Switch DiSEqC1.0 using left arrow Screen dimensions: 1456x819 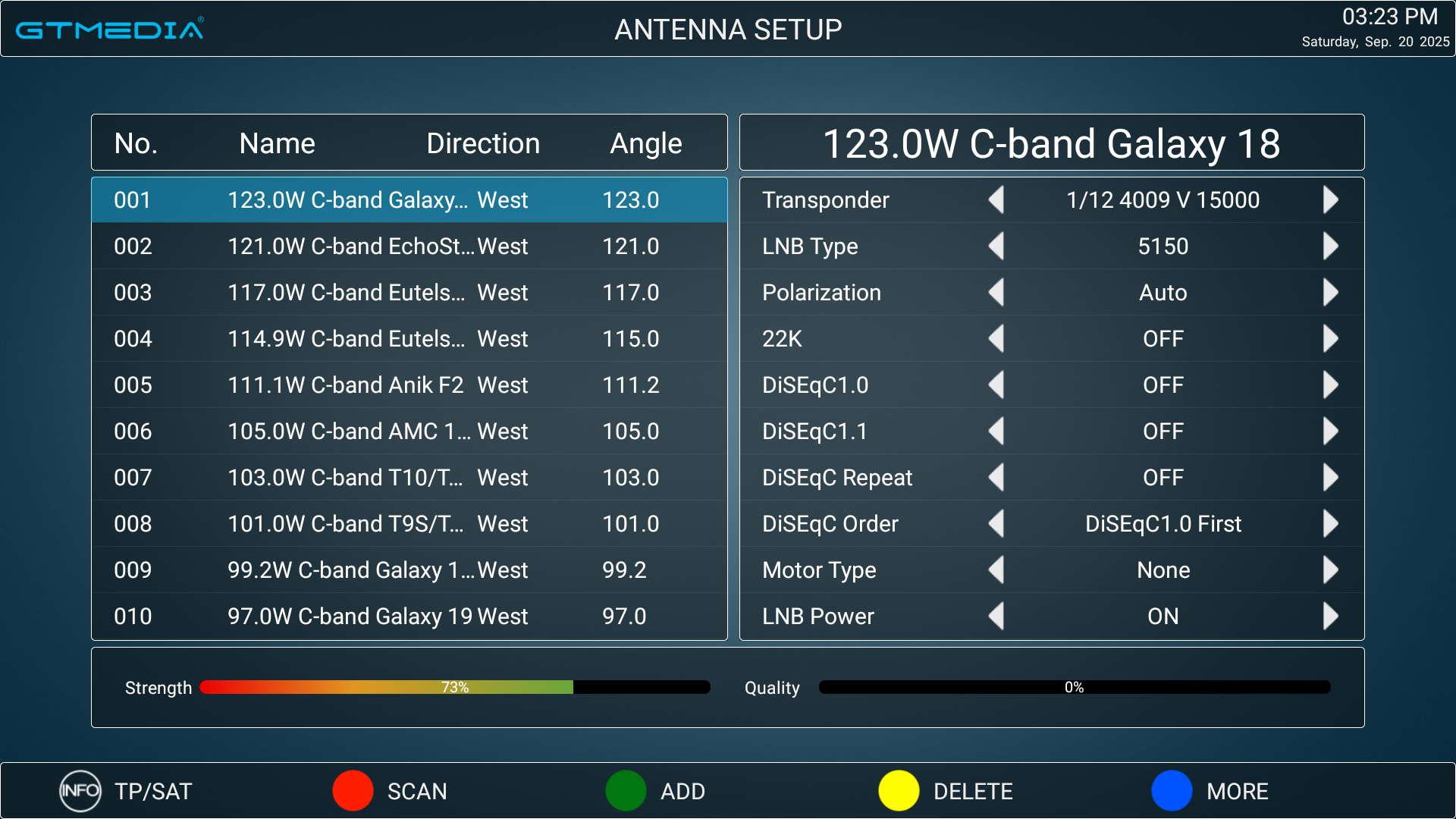(996, 385)
